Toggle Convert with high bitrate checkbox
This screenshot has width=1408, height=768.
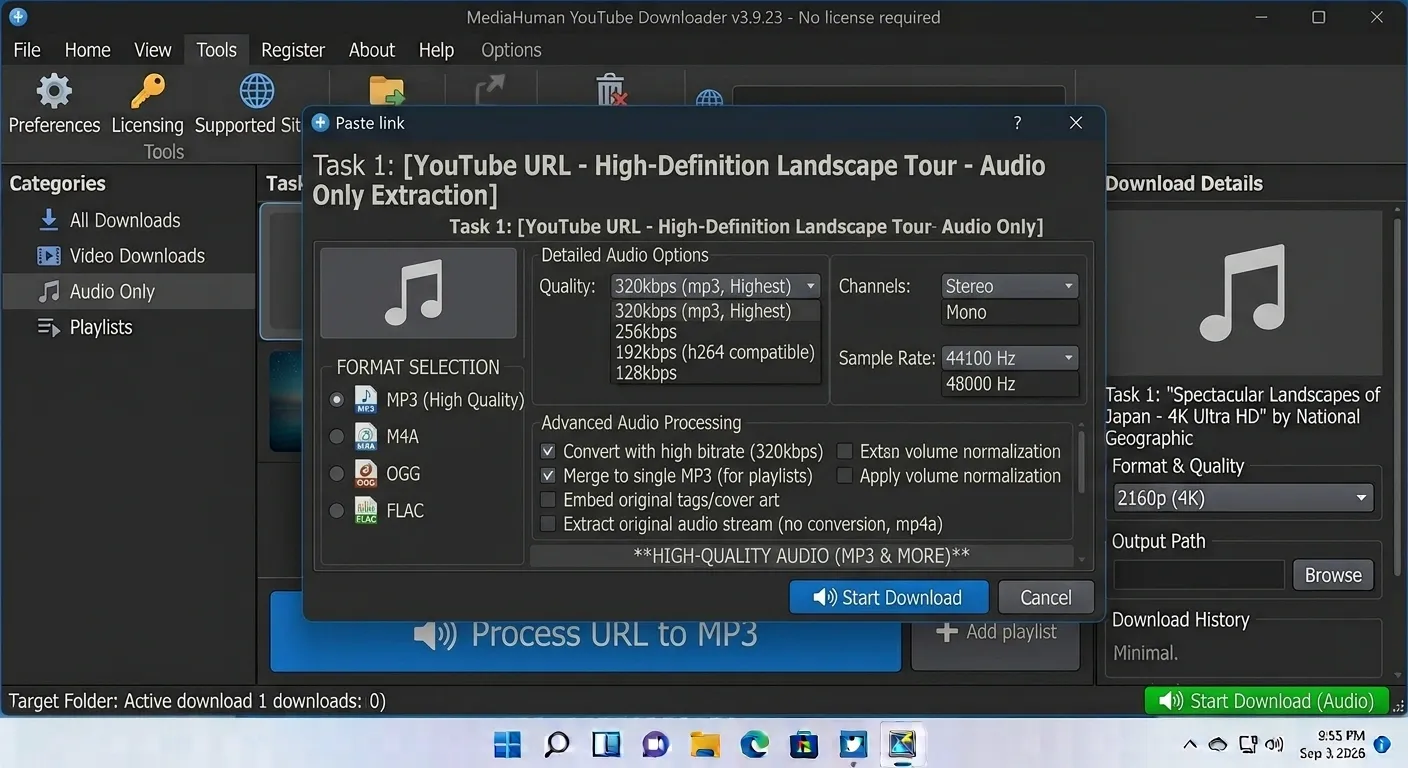548,451
